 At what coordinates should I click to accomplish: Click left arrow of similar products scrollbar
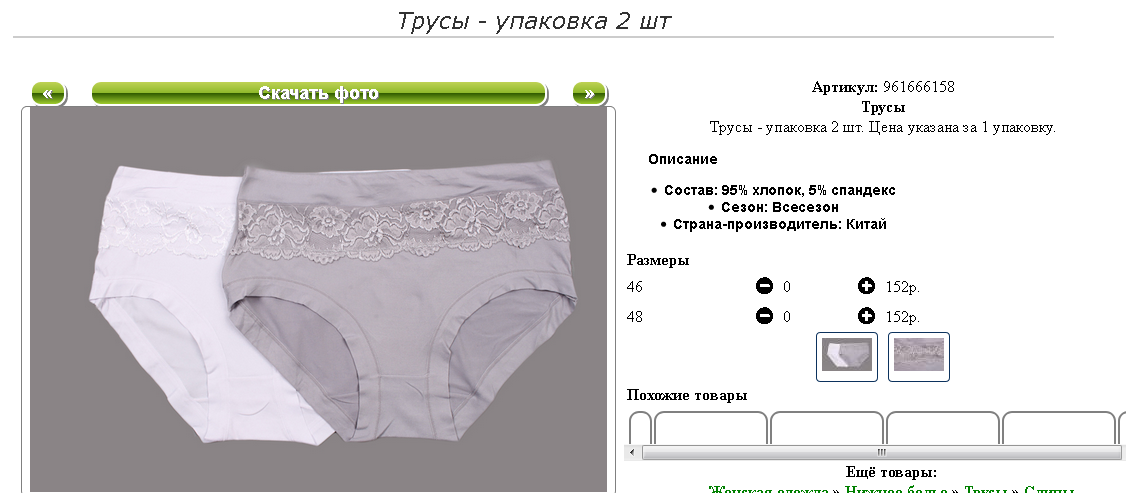coord(633,452)
